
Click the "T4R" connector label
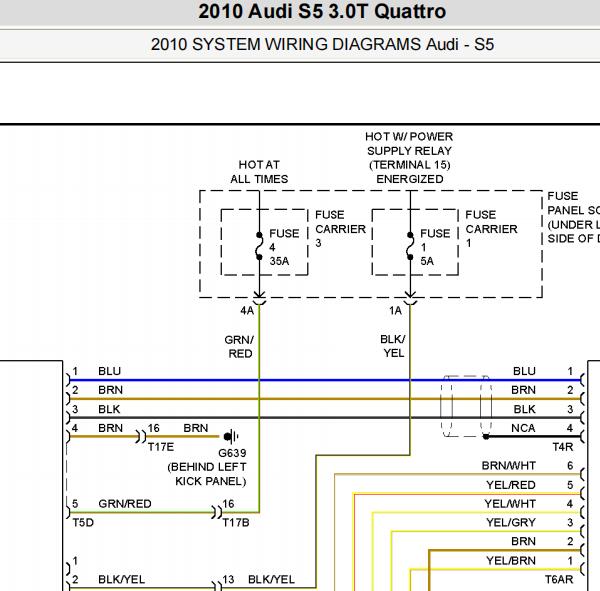coord(562,447)
